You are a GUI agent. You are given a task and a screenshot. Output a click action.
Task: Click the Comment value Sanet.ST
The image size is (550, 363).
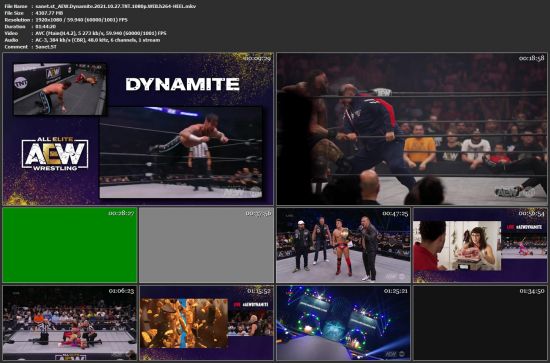pos(46,47)
